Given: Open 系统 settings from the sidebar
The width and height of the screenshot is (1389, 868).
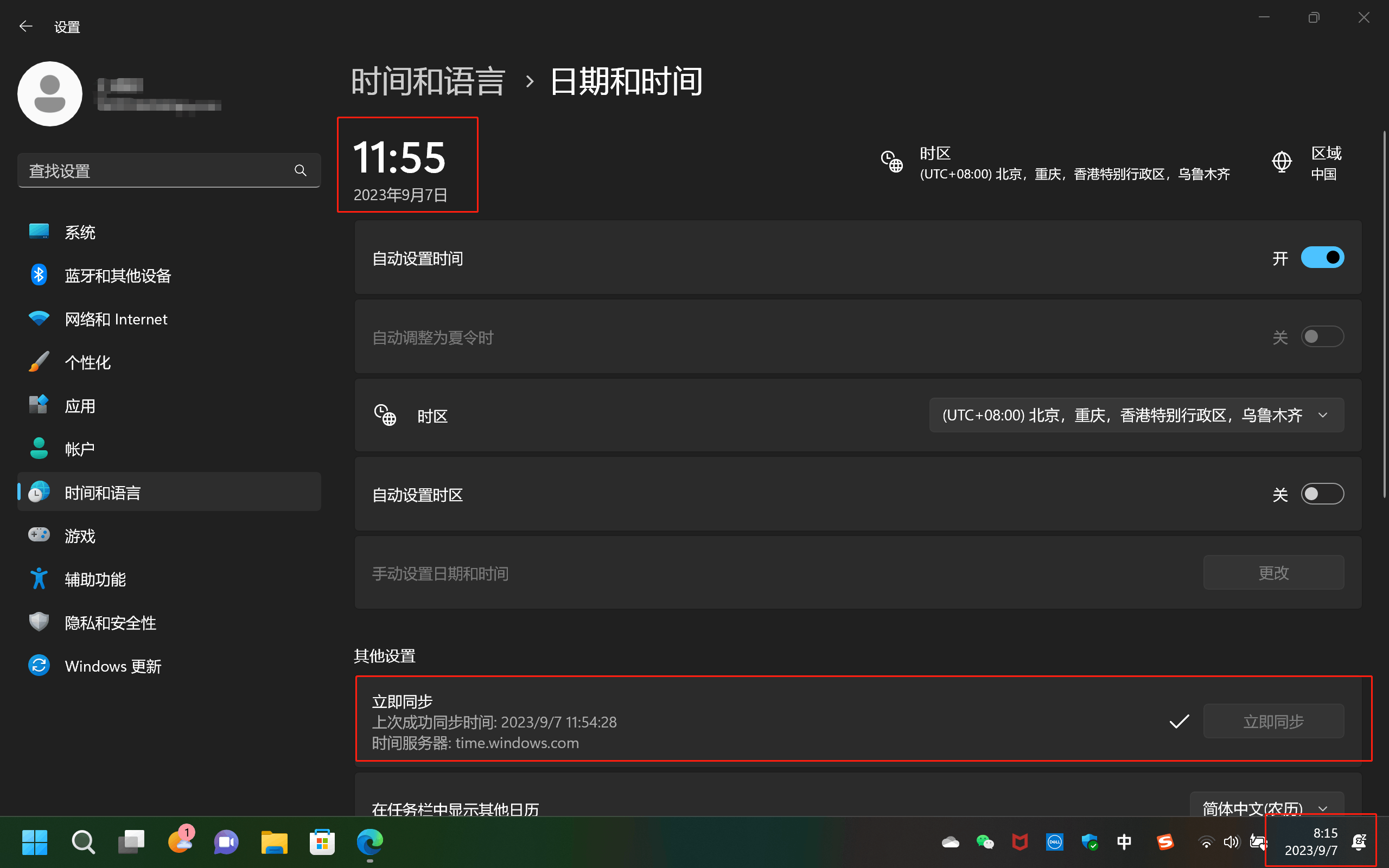Looking at the screenshot, I should point(80,232).
